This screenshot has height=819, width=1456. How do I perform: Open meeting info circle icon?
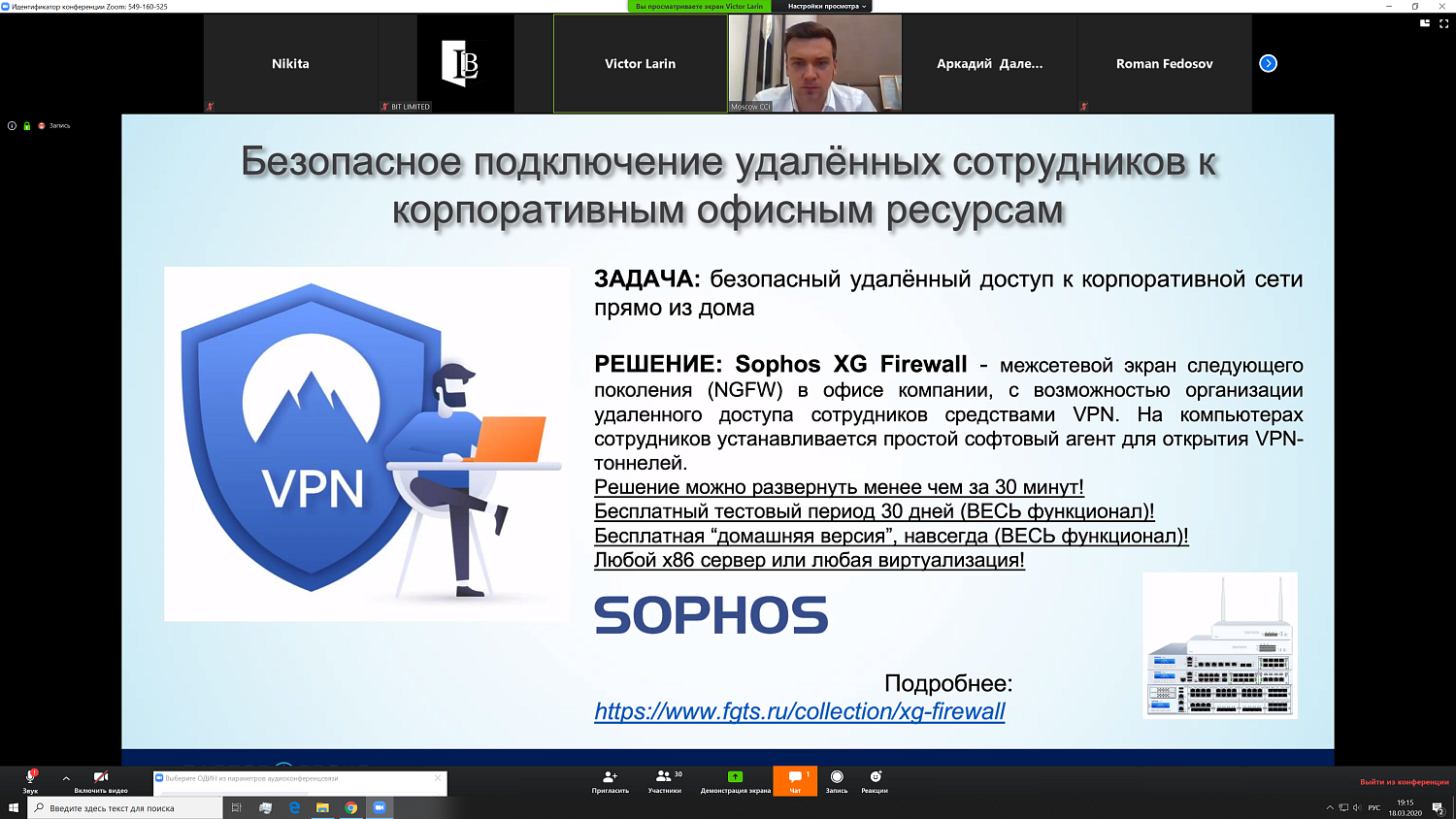[12, 125]
